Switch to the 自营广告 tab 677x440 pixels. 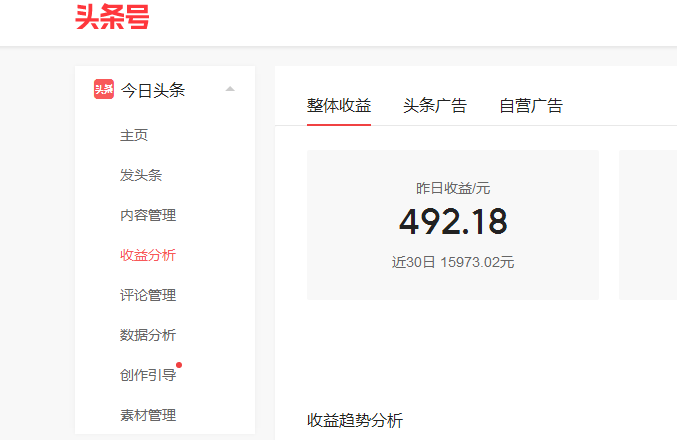point(531,106)
